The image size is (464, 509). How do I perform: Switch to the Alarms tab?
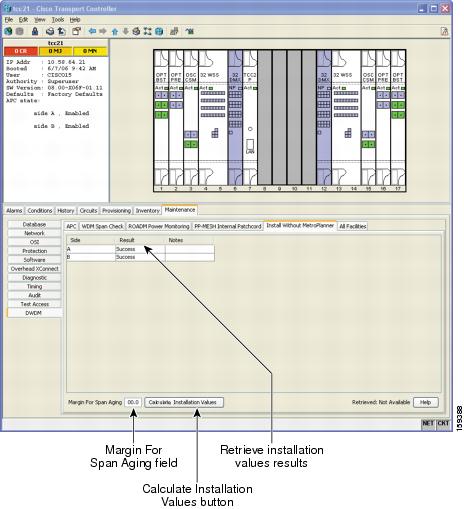tap(14, 211)
